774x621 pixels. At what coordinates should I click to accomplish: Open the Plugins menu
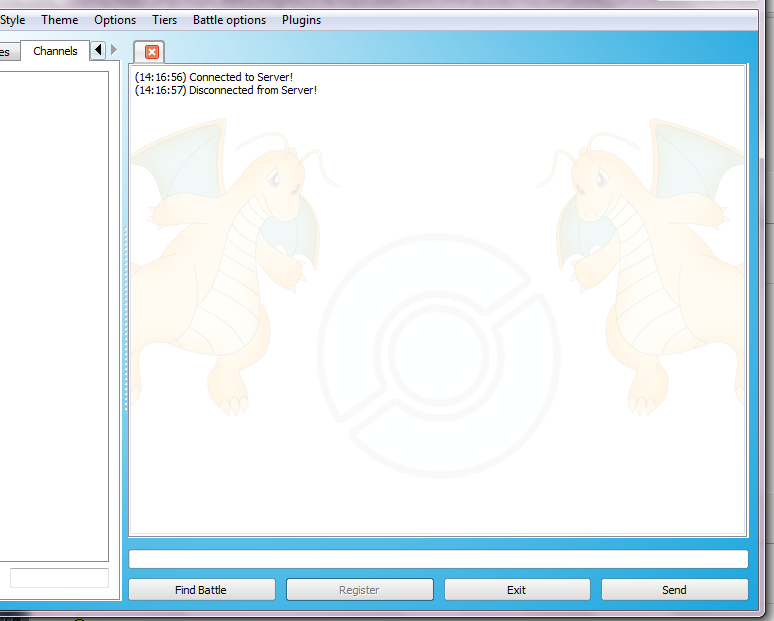(x=302, y=20)
